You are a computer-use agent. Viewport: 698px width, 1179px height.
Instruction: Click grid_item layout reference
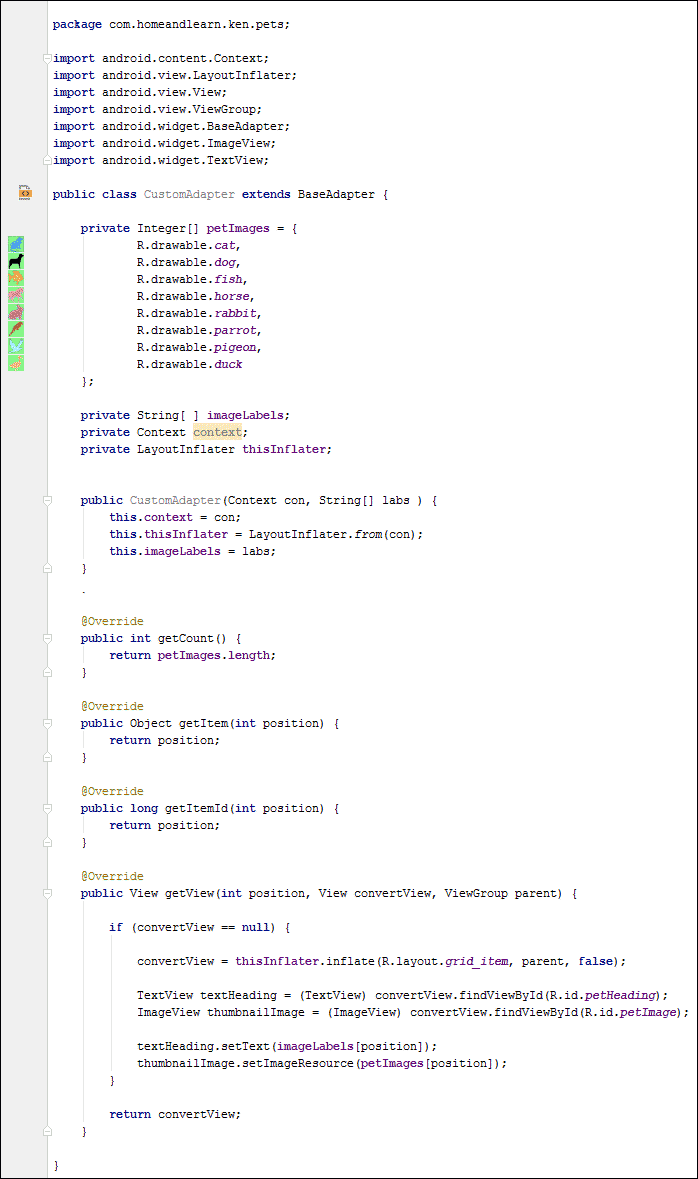(x=477, y=961)
